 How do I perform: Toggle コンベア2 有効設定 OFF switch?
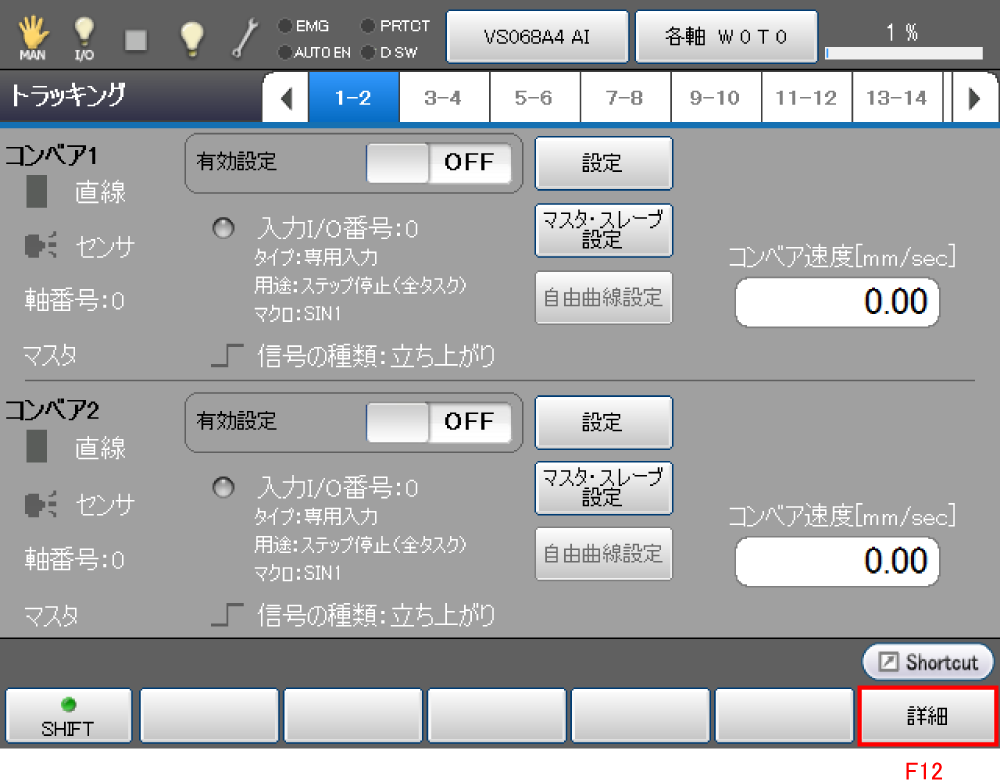(438, 422)
